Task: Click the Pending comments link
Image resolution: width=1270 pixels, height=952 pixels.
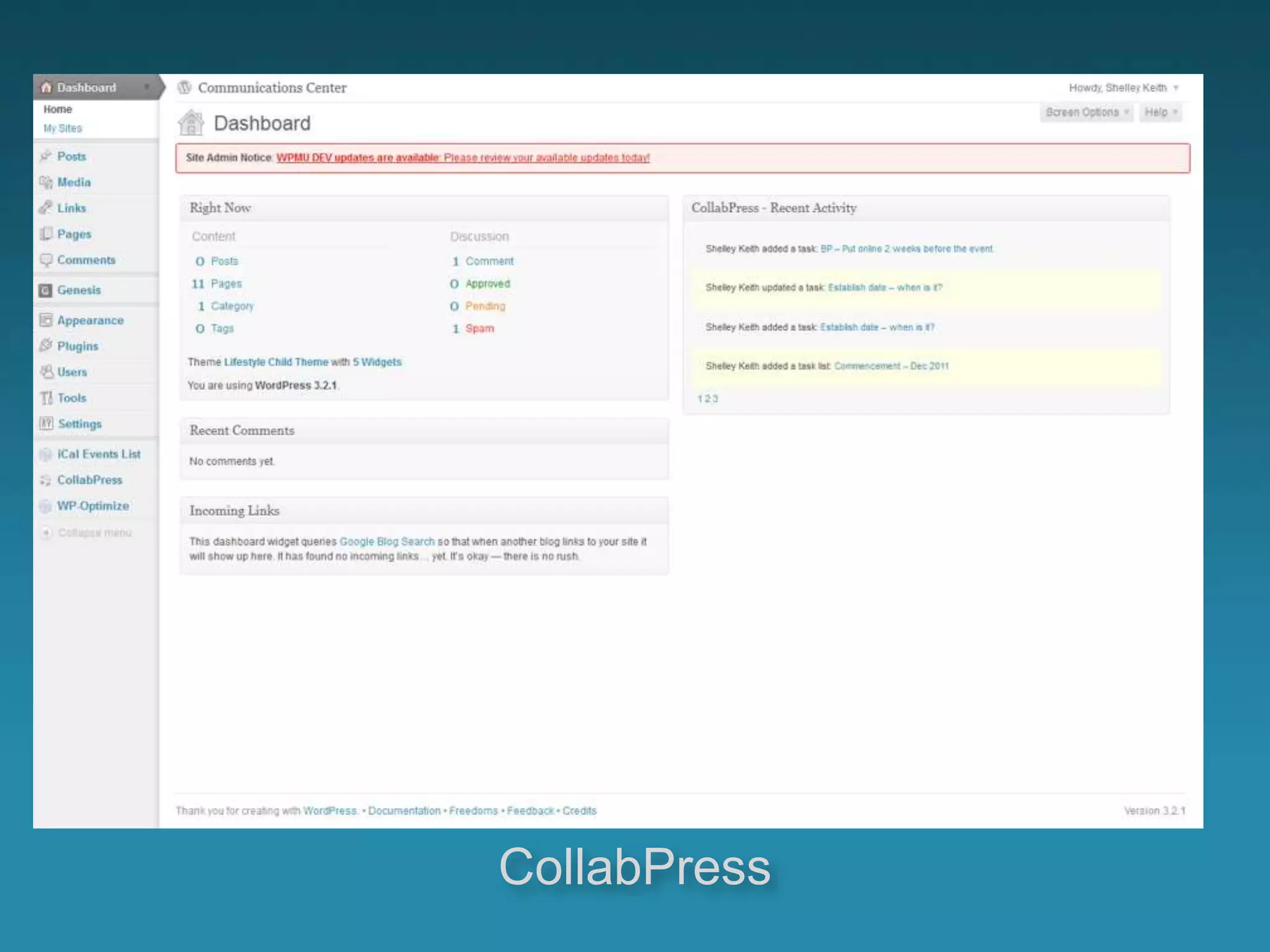Action: (485, 306)
